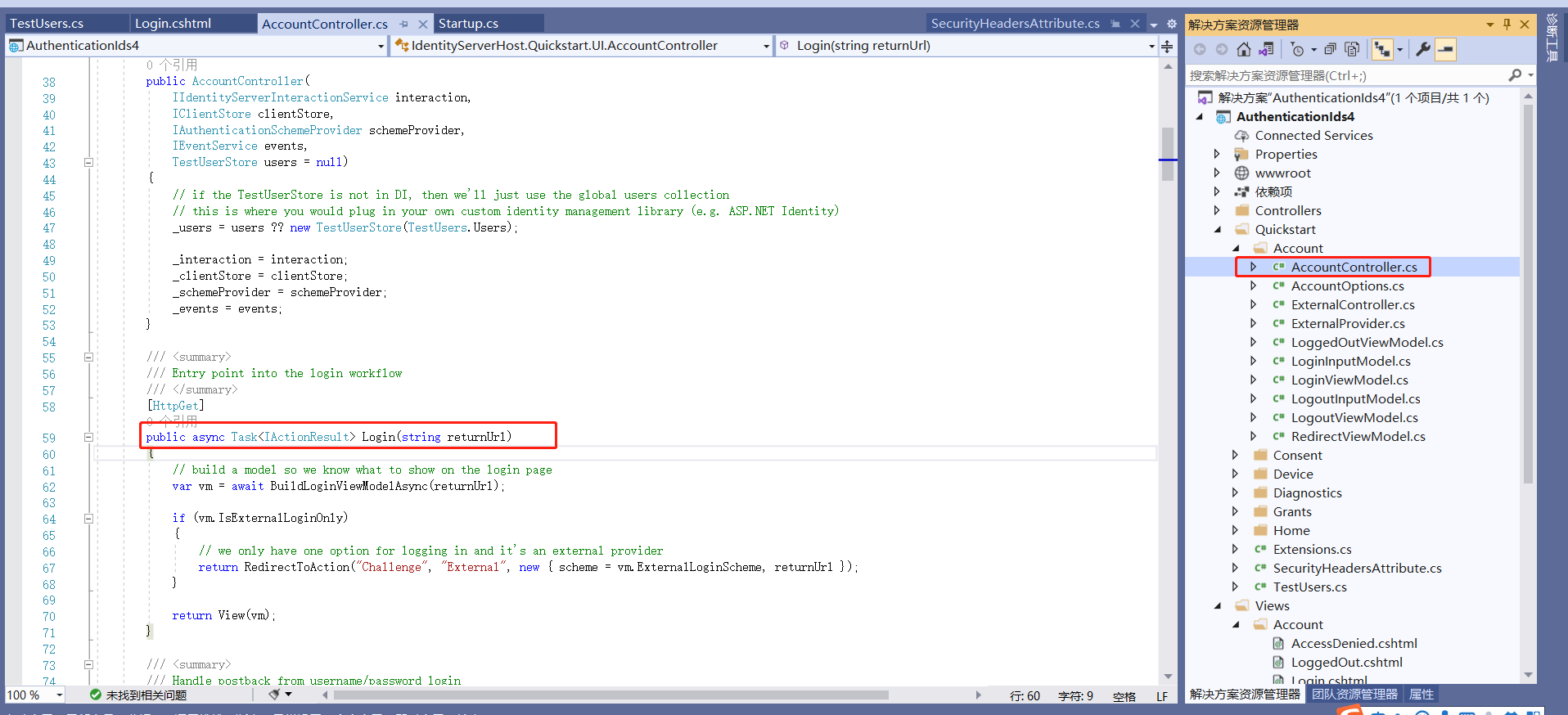Click the no issues found status indicator

point(138,695)
